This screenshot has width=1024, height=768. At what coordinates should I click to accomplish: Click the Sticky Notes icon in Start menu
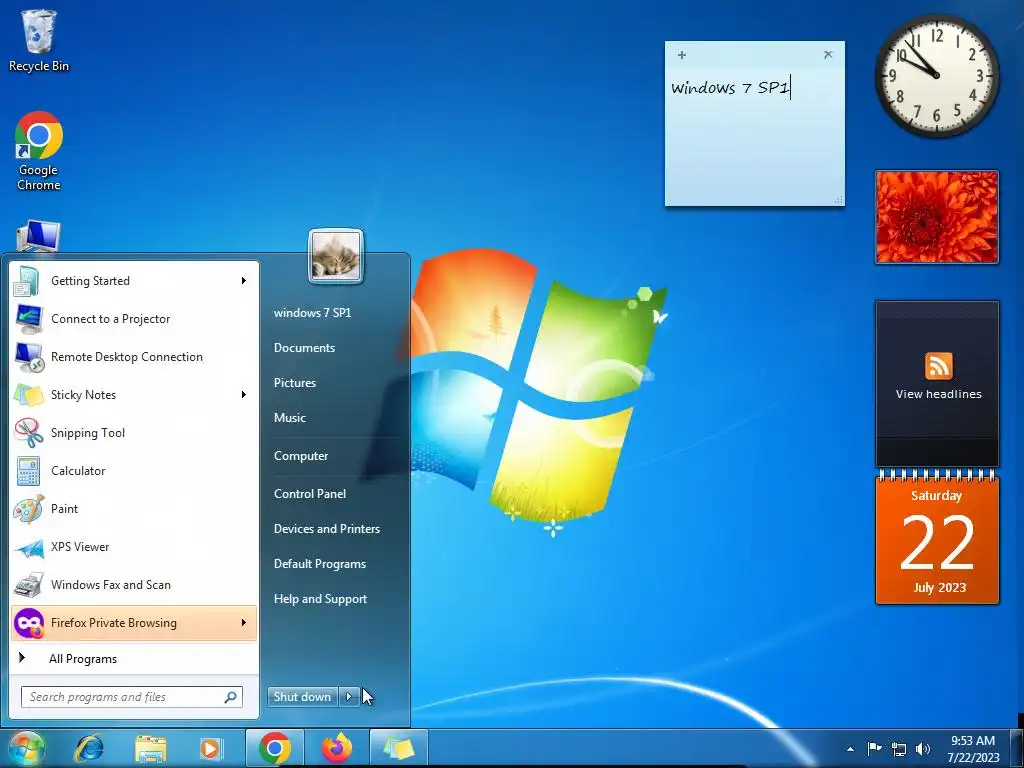click(28, 394)
